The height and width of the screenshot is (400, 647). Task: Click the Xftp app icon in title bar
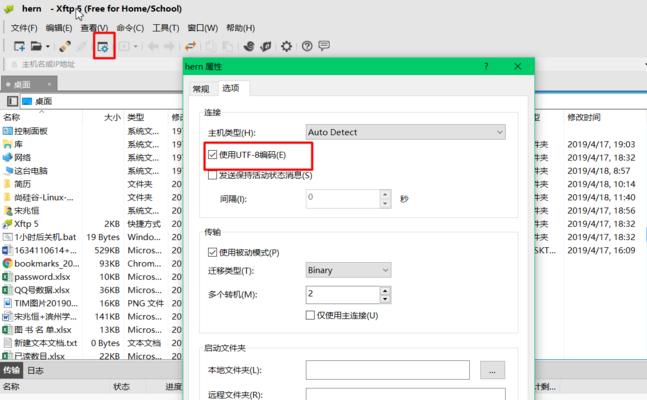tap(9, 9)
